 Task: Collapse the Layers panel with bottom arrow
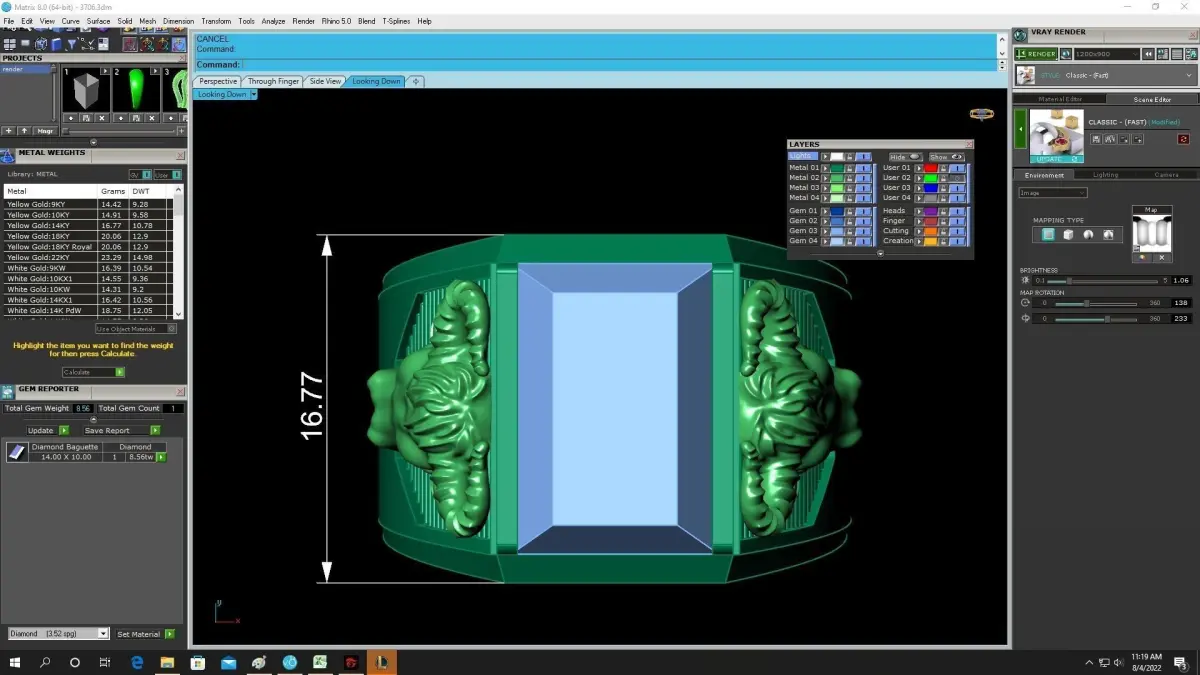[881, 253]
